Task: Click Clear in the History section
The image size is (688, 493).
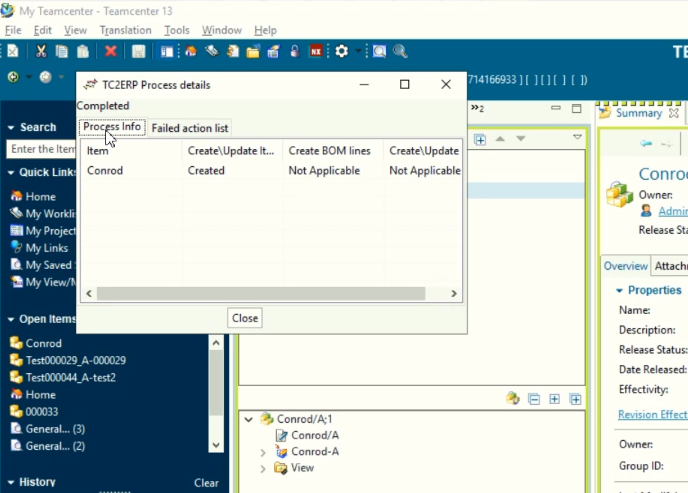Action: click(x=206, y=483)
